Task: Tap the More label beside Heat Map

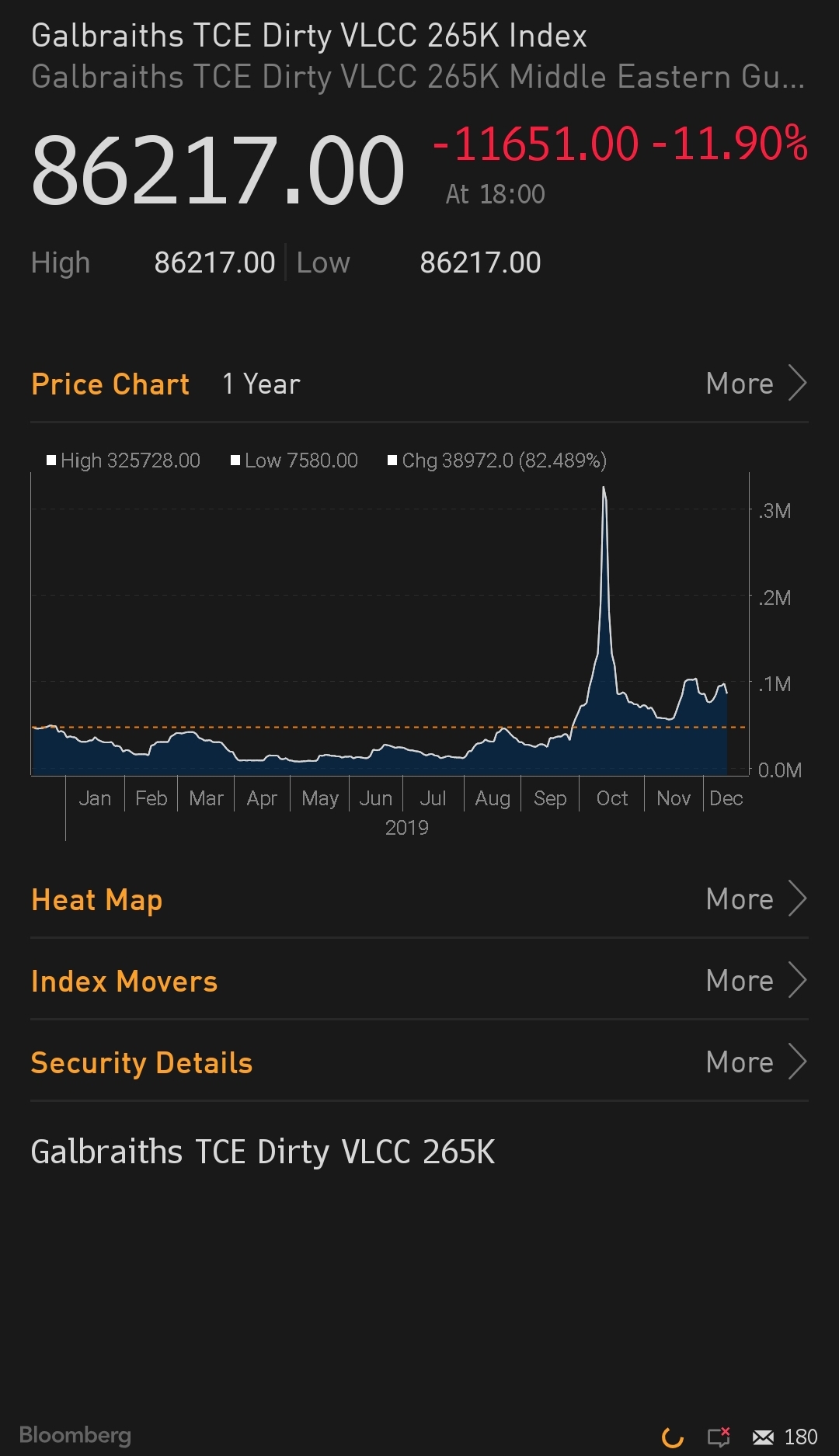Action: click(740, 899)
